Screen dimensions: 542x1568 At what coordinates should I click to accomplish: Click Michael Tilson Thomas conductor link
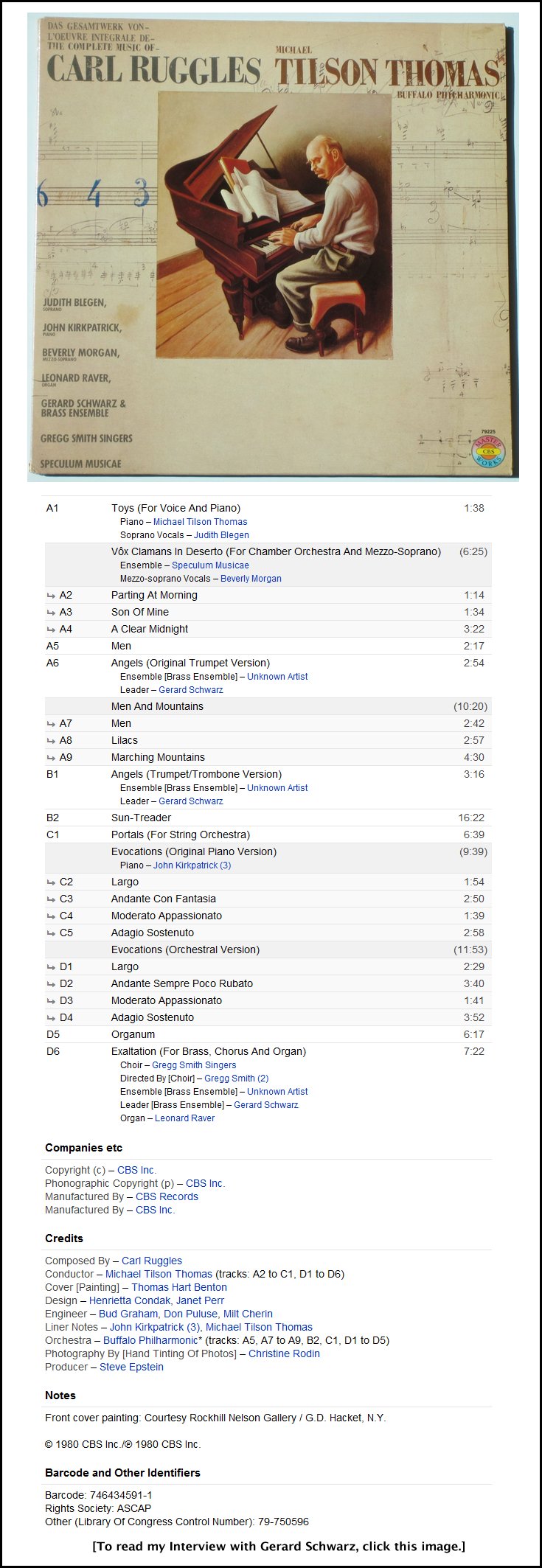159,1274
